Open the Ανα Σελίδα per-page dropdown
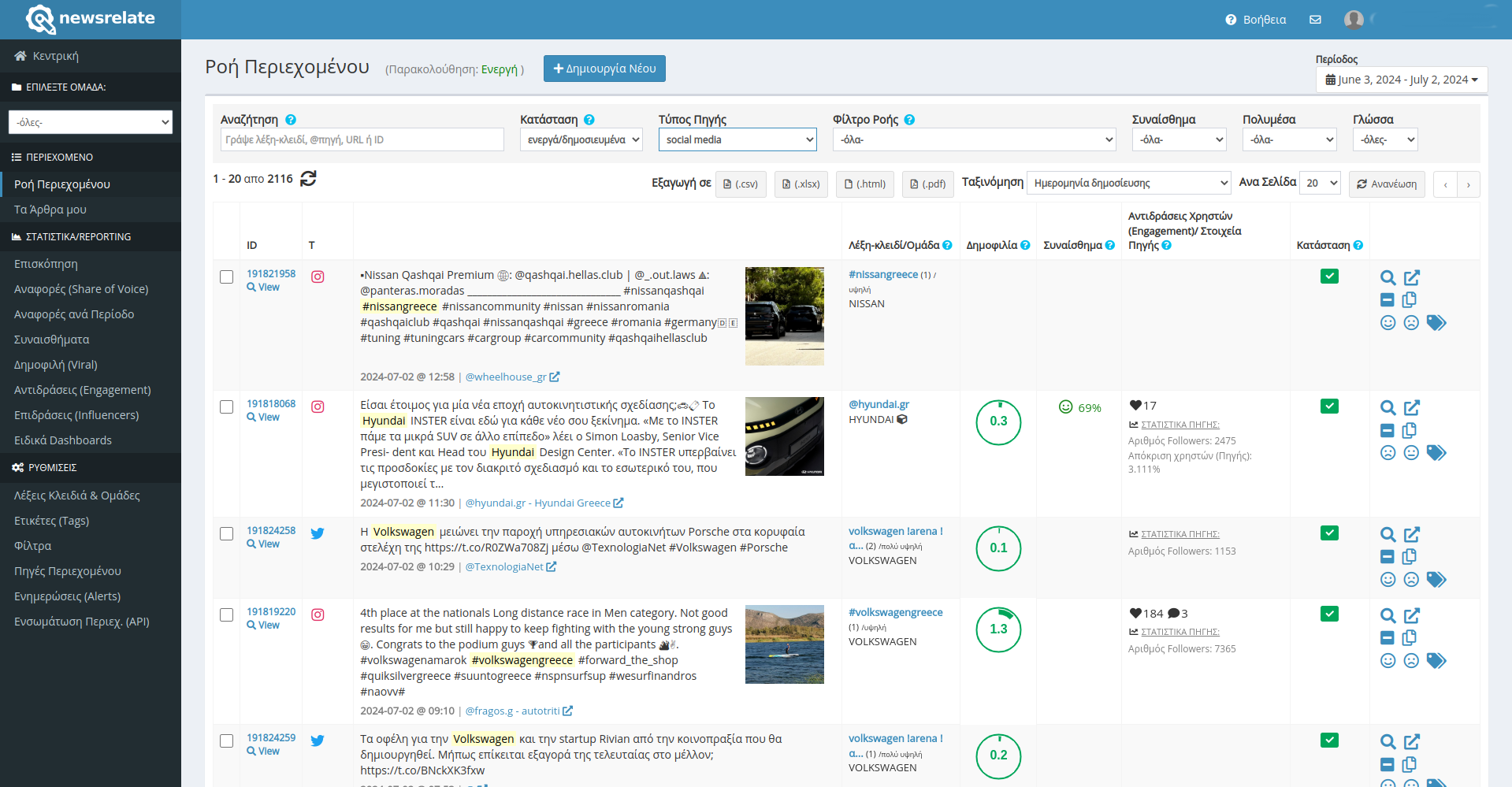1512x787 pixels. [x=1320, y=183]
